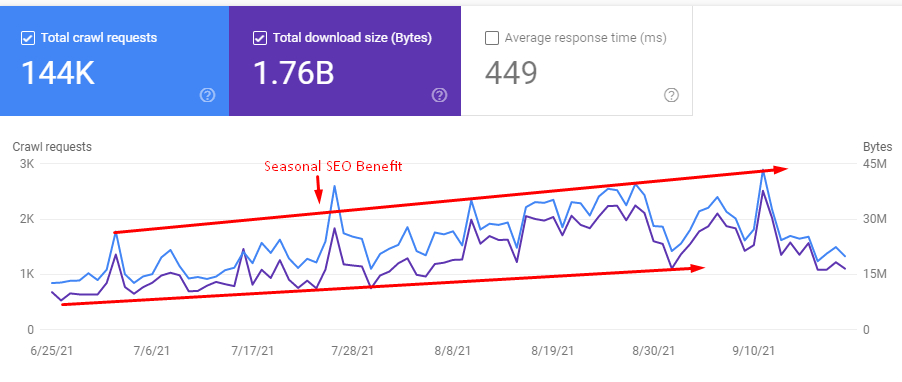Image resolution: width=902 pixels, height=382 pixels.
Task: Select the 144K crawl requests card
Action: pos(114,60)
